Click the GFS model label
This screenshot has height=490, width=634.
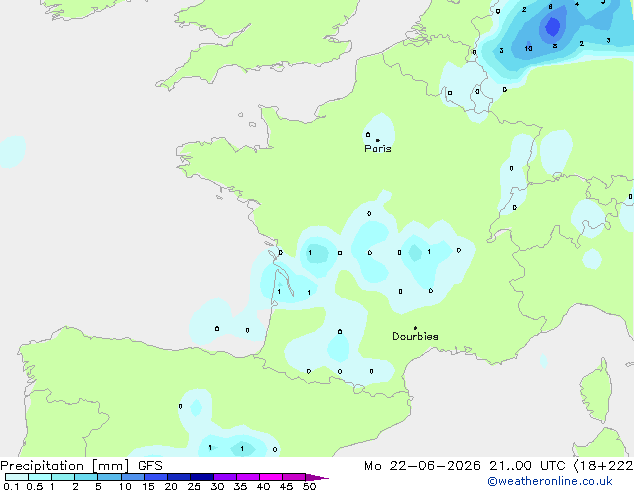coord(150,466)
